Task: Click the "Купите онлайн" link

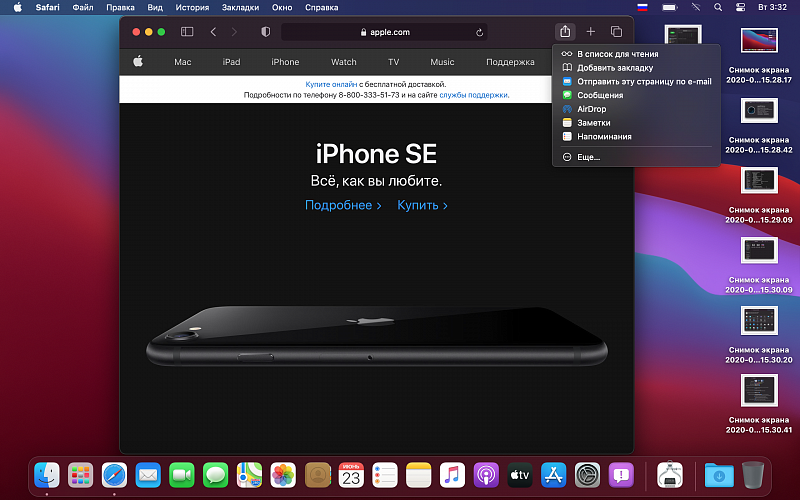Action: [x=331, y=84]
